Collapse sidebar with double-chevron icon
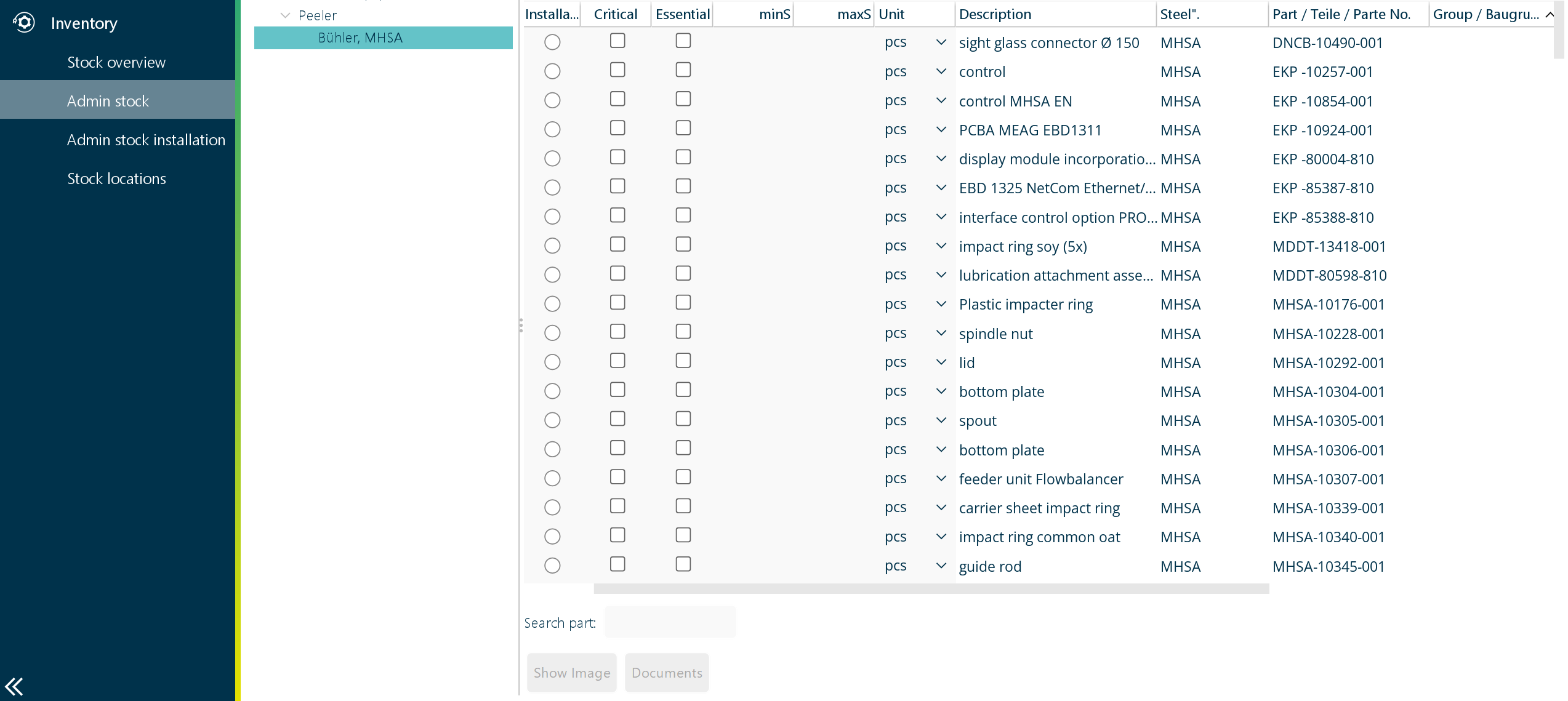Screen dimensions: 1568x701 click(x=14, y=686)
